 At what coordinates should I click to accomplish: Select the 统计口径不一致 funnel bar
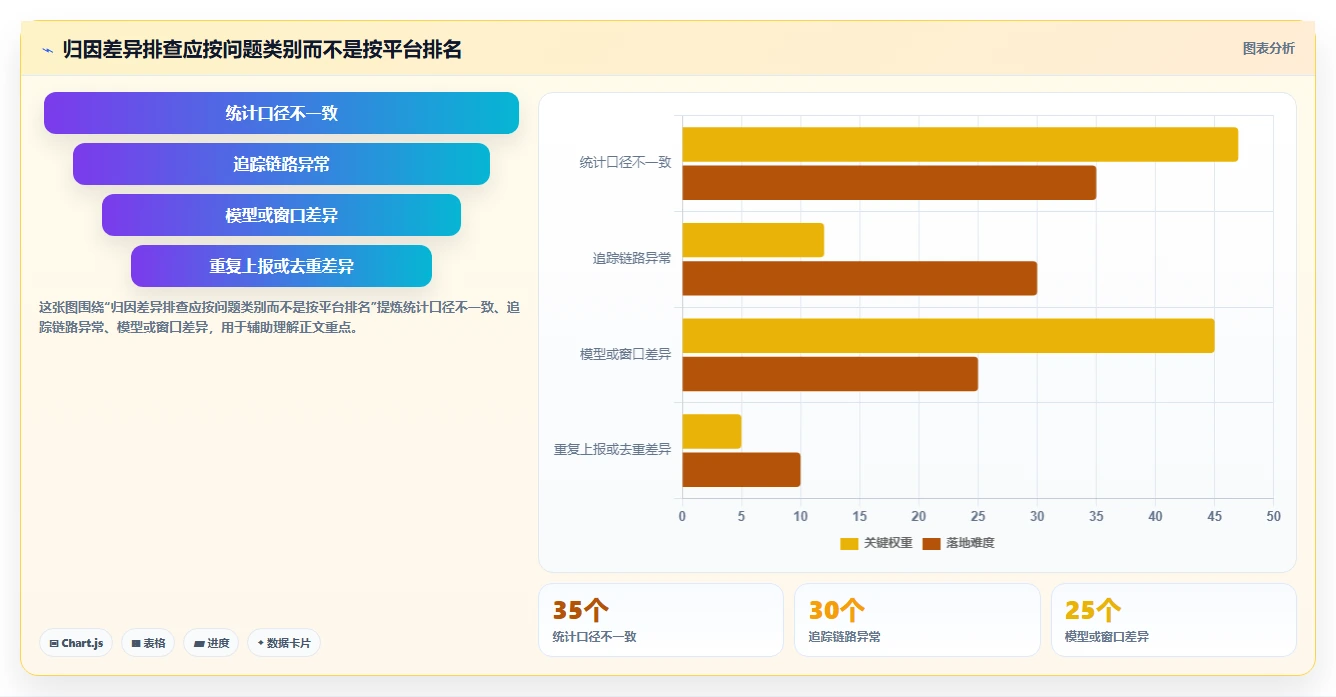[x=281, y=113]
